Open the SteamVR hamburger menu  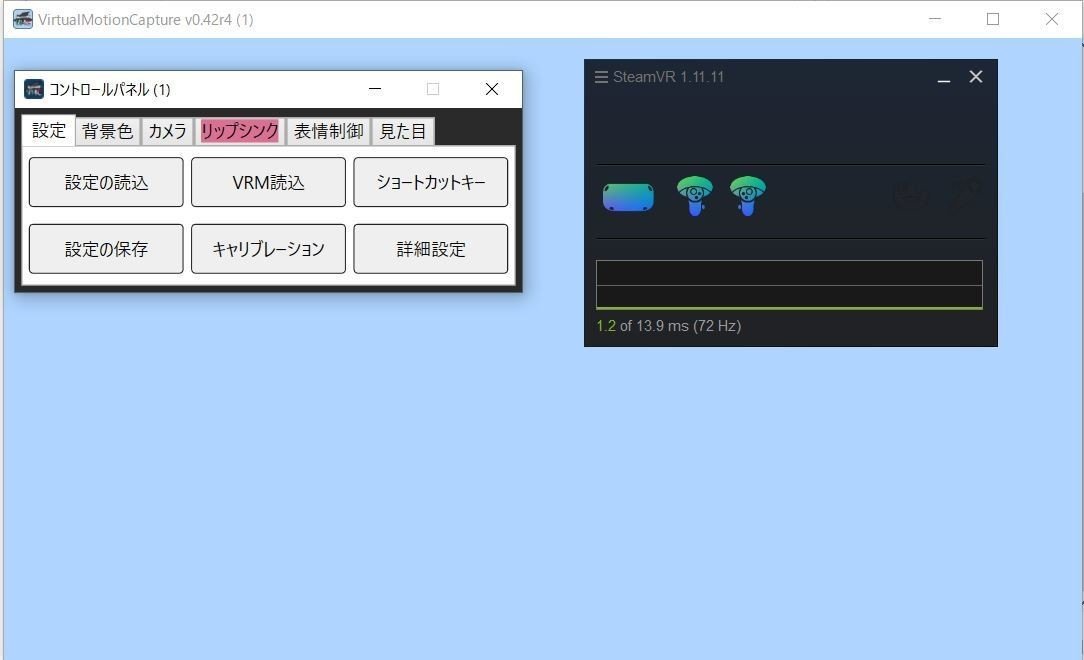(x=601, y=76)
